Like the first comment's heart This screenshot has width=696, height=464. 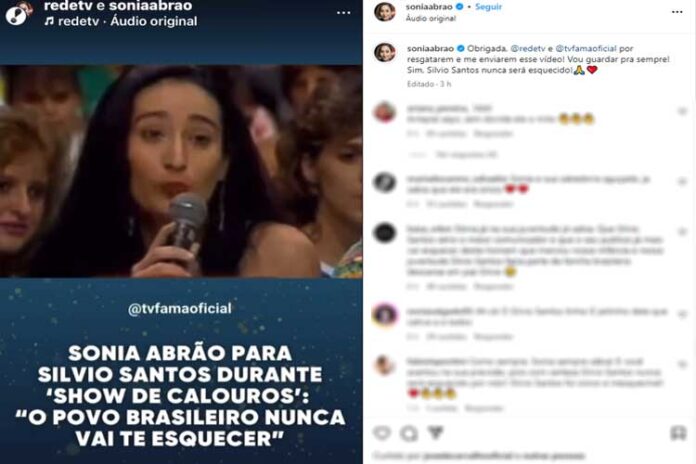coord(682,111)
